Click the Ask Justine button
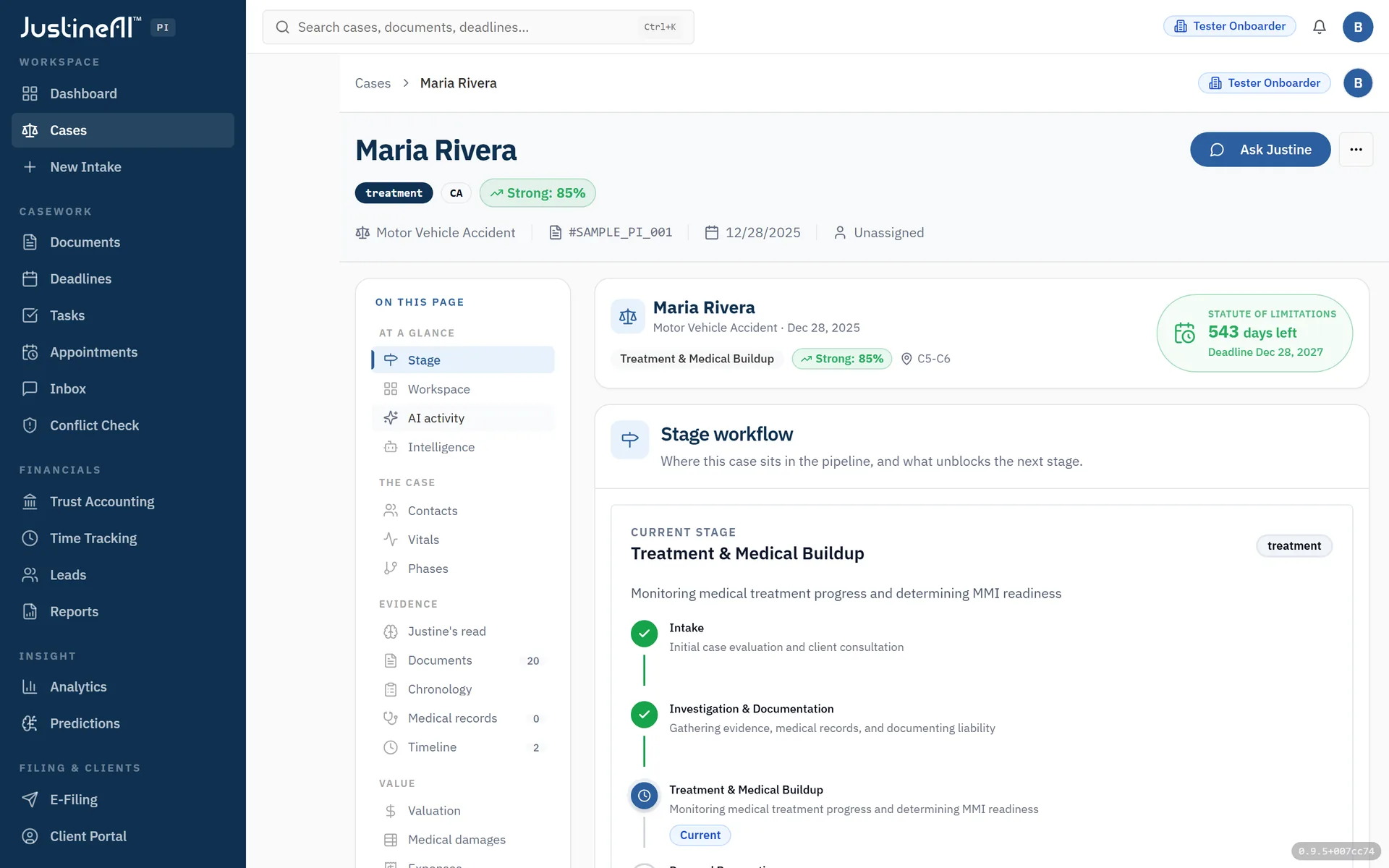 pyautogui.click(x=1260, y=150)
